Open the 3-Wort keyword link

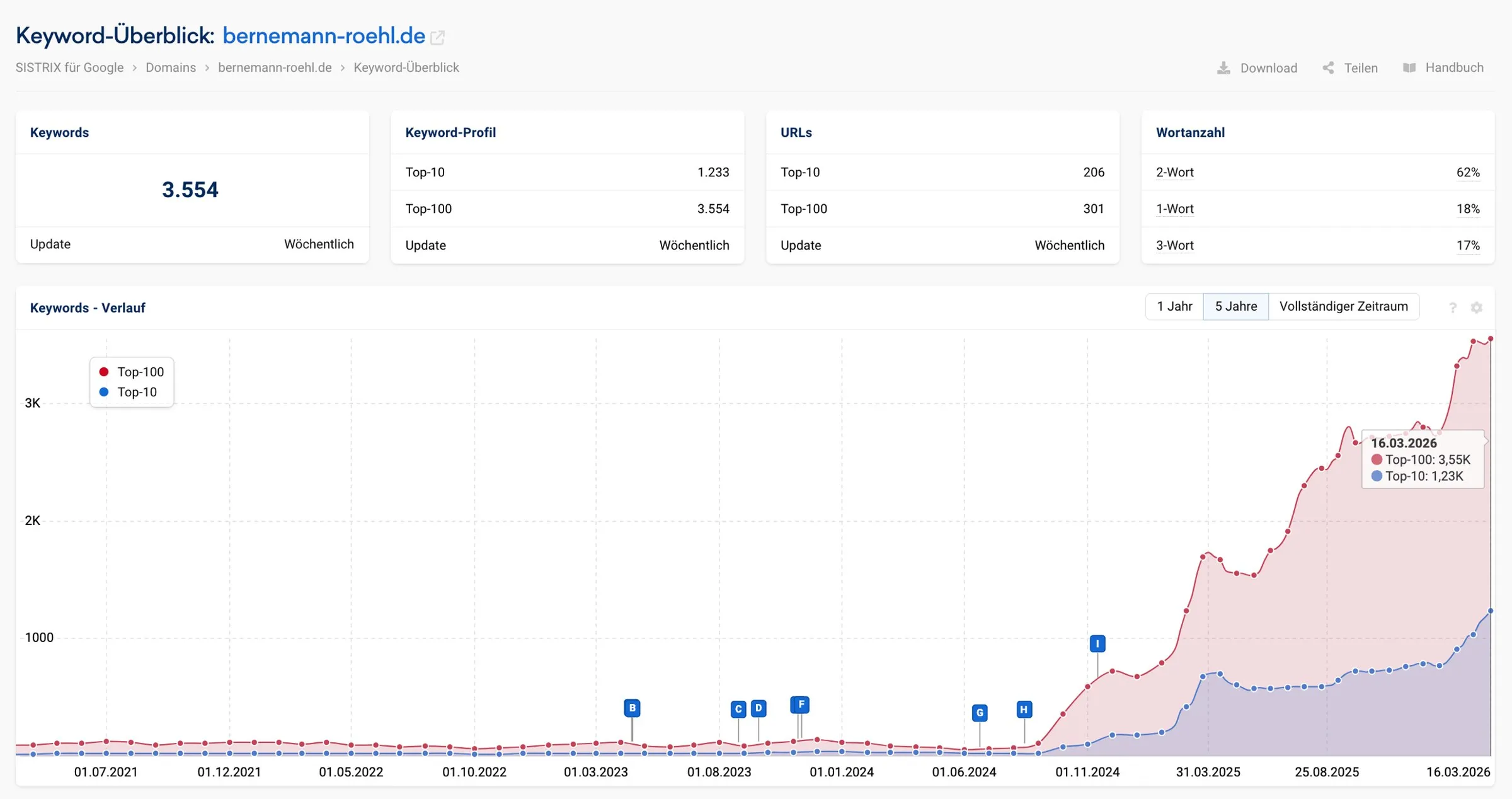tap(1175, 245)
